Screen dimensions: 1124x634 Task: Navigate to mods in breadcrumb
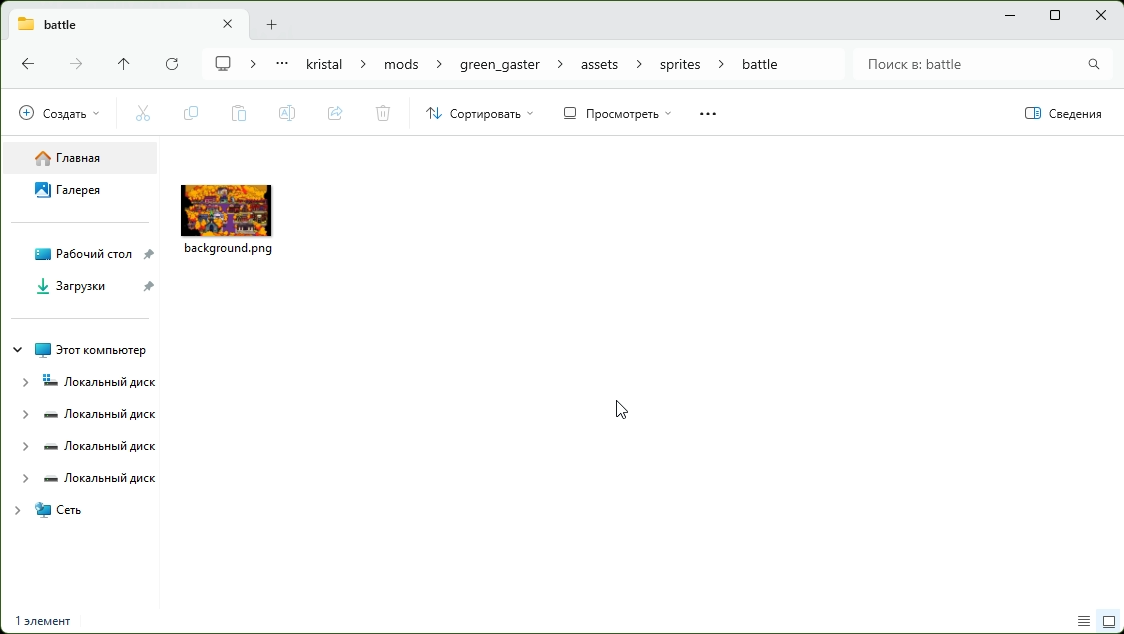[401, 64]
